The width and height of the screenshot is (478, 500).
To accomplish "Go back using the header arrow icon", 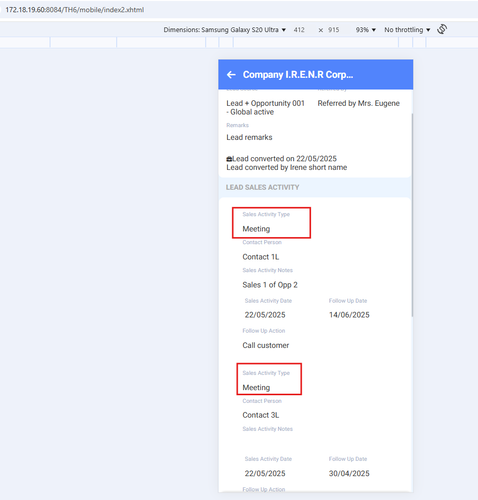I will [x=231, y=75].
